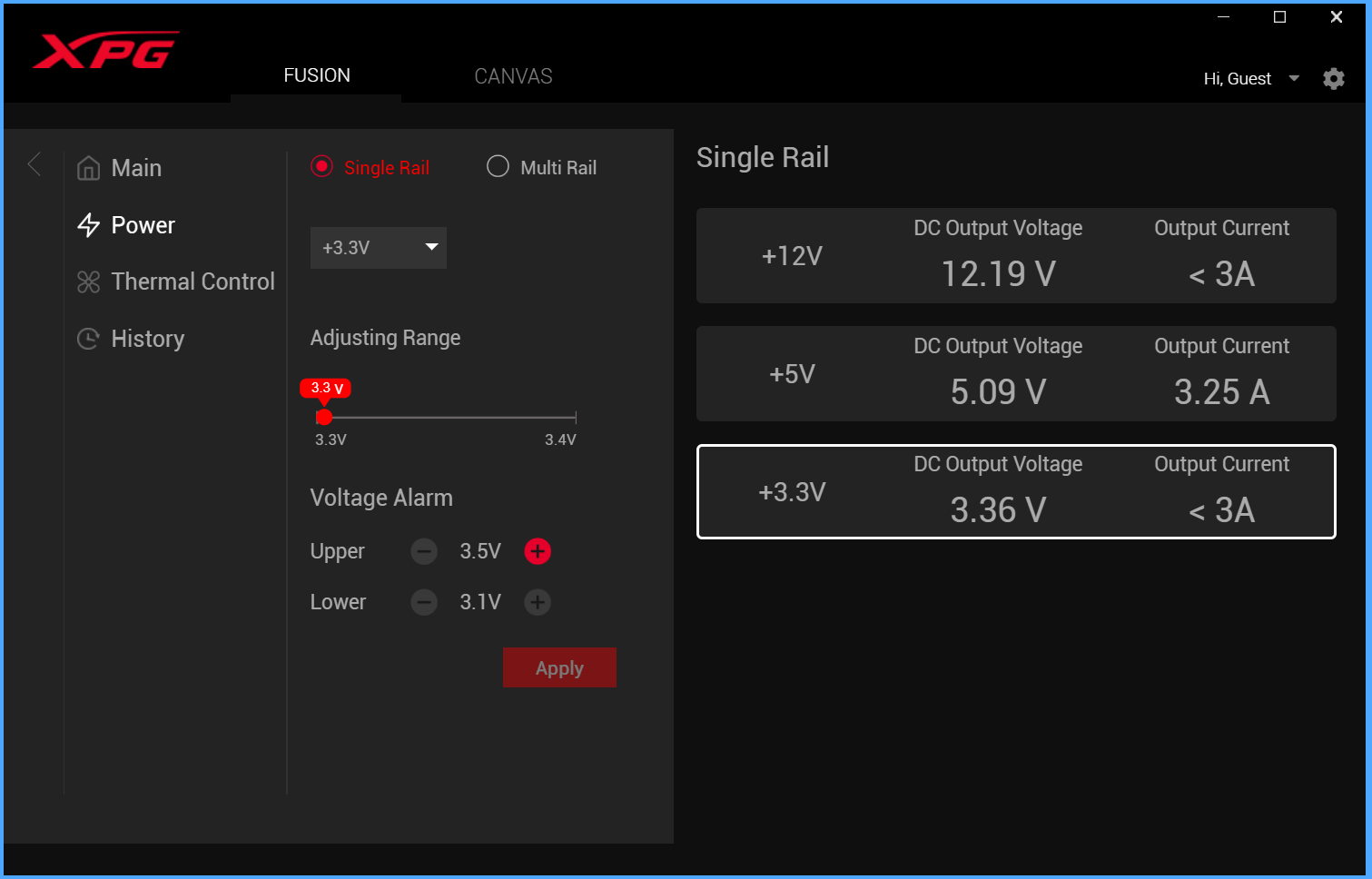Image resolution: width=1372 pixels, height=879 pixels.
Task: Click the 3.25 A output current value
Action: pos(1221,392)
